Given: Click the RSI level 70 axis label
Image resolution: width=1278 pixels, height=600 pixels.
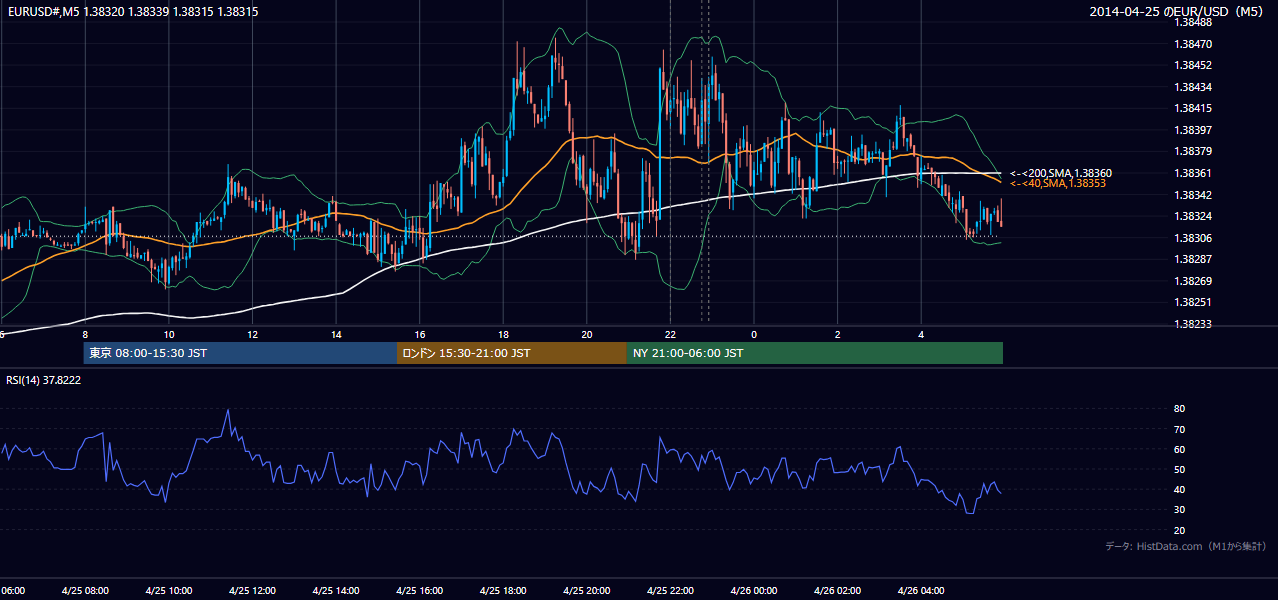Looking at the screenshot, I should coord(1179,429).
